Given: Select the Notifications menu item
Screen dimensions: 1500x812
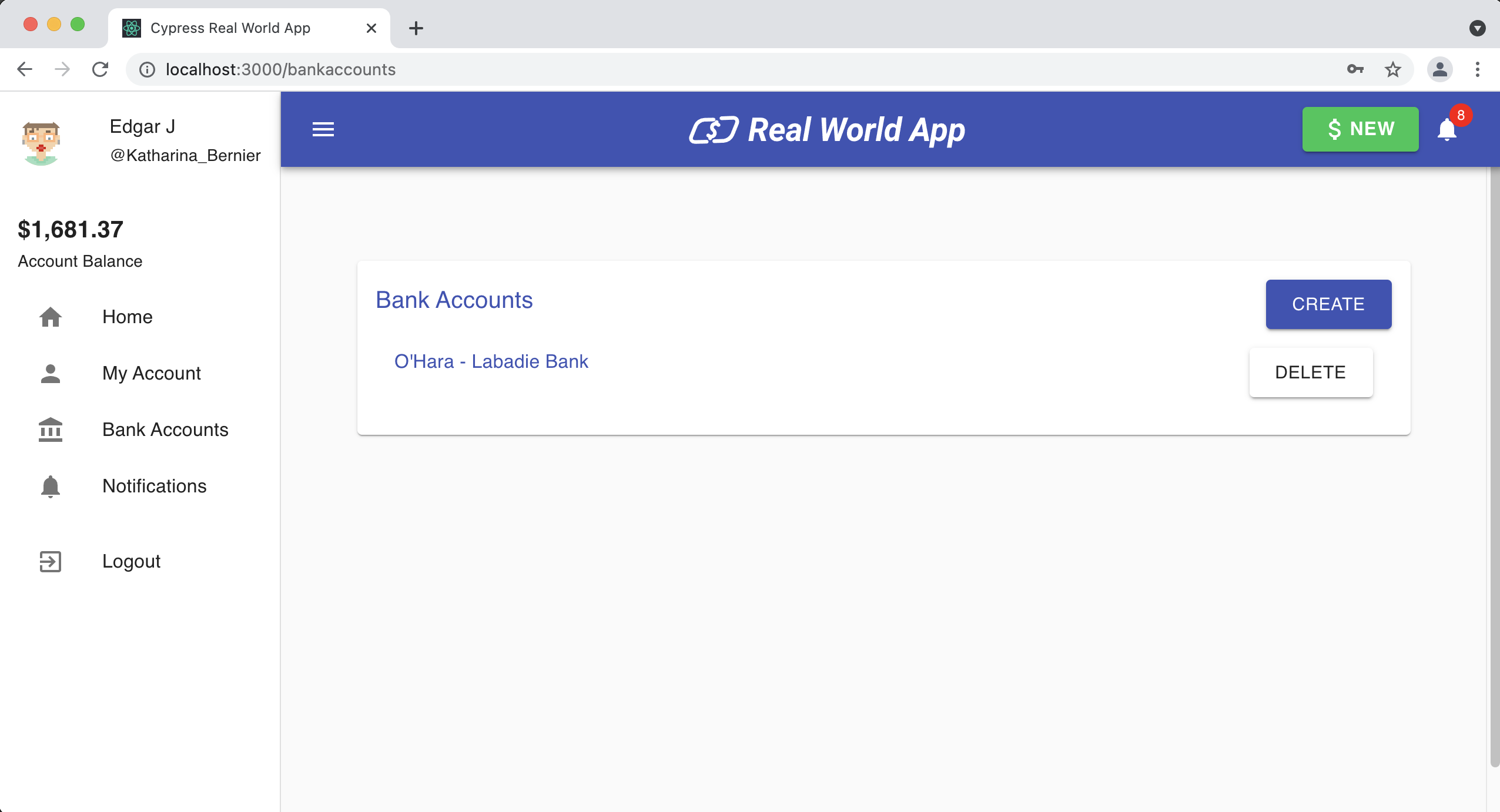Looking at the screenshot, I should [154, 486].
